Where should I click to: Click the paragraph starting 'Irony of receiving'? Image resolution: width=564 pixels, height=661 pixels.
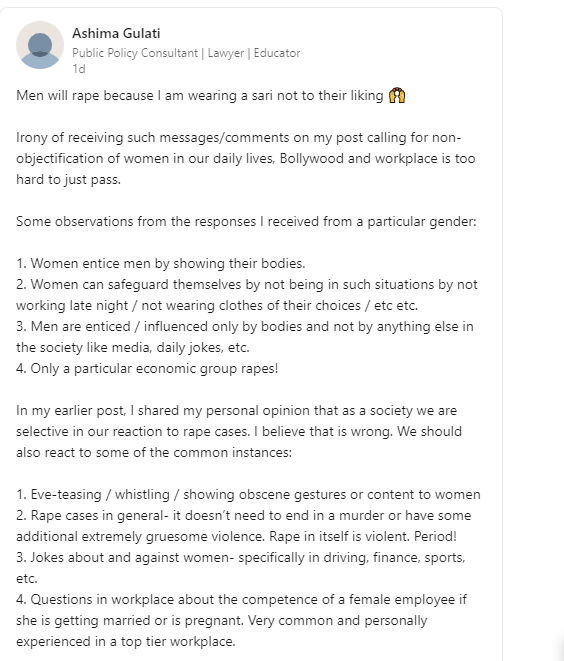point(246,159)
